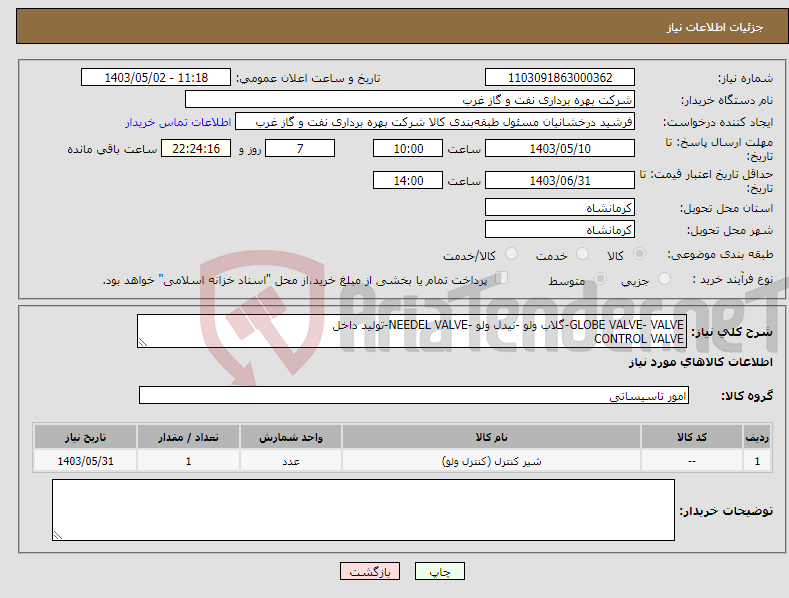Image resolution: width=789 pixels, height=598 pixels.
Task: Select the خدمت radio button
Action: coord(582,254)
